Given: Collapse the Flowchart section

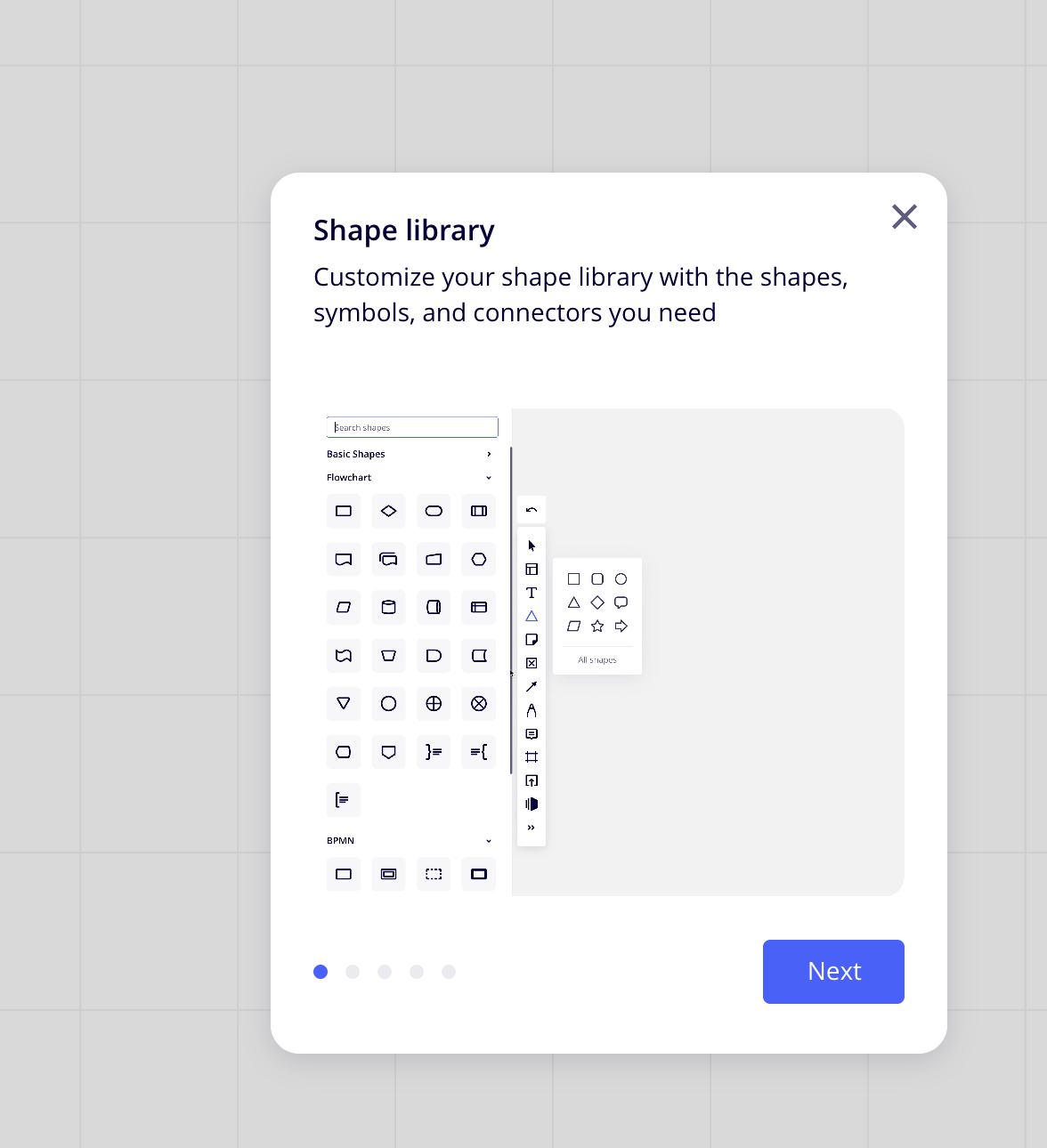Looking at the screenshot, I should click(x=489, y=478).
